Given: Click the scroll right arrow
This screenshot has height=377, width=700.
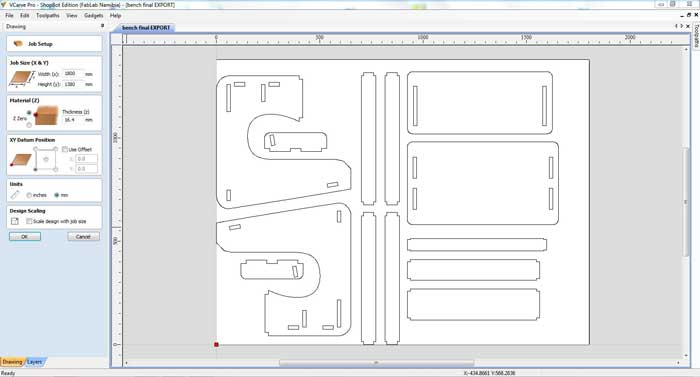Looking at the screenshot, I should click(x=679, y=363).
